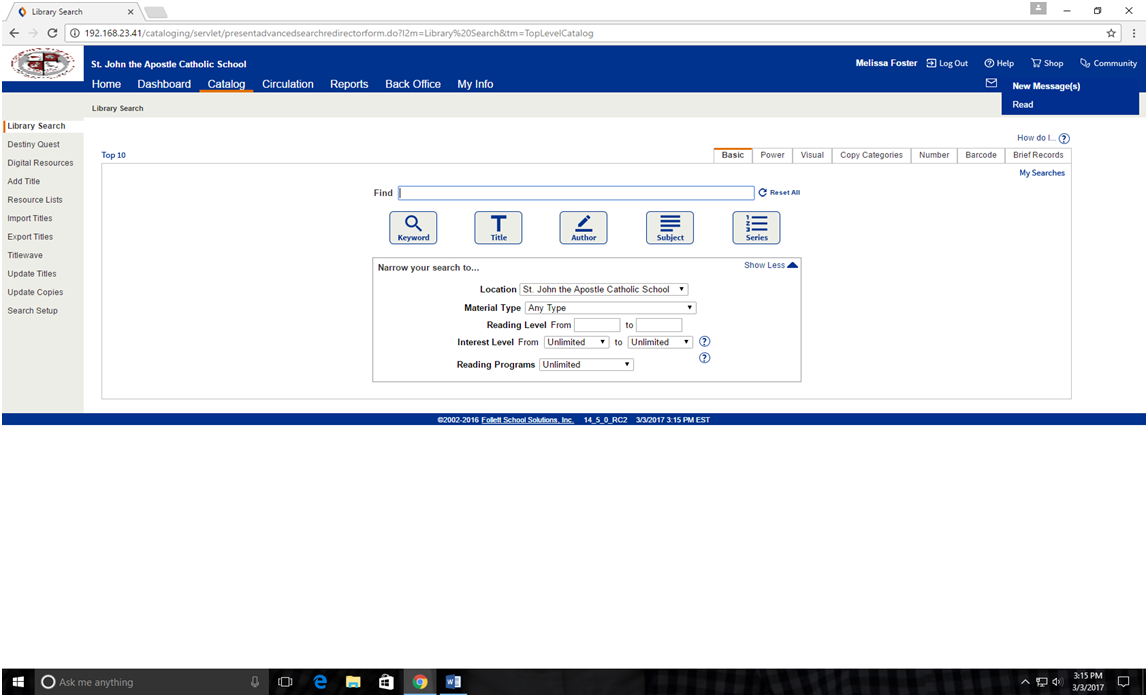Select the Keyword search icon
The width and height of the screenshot is (1148, 697).
click(x=413, y=227)
